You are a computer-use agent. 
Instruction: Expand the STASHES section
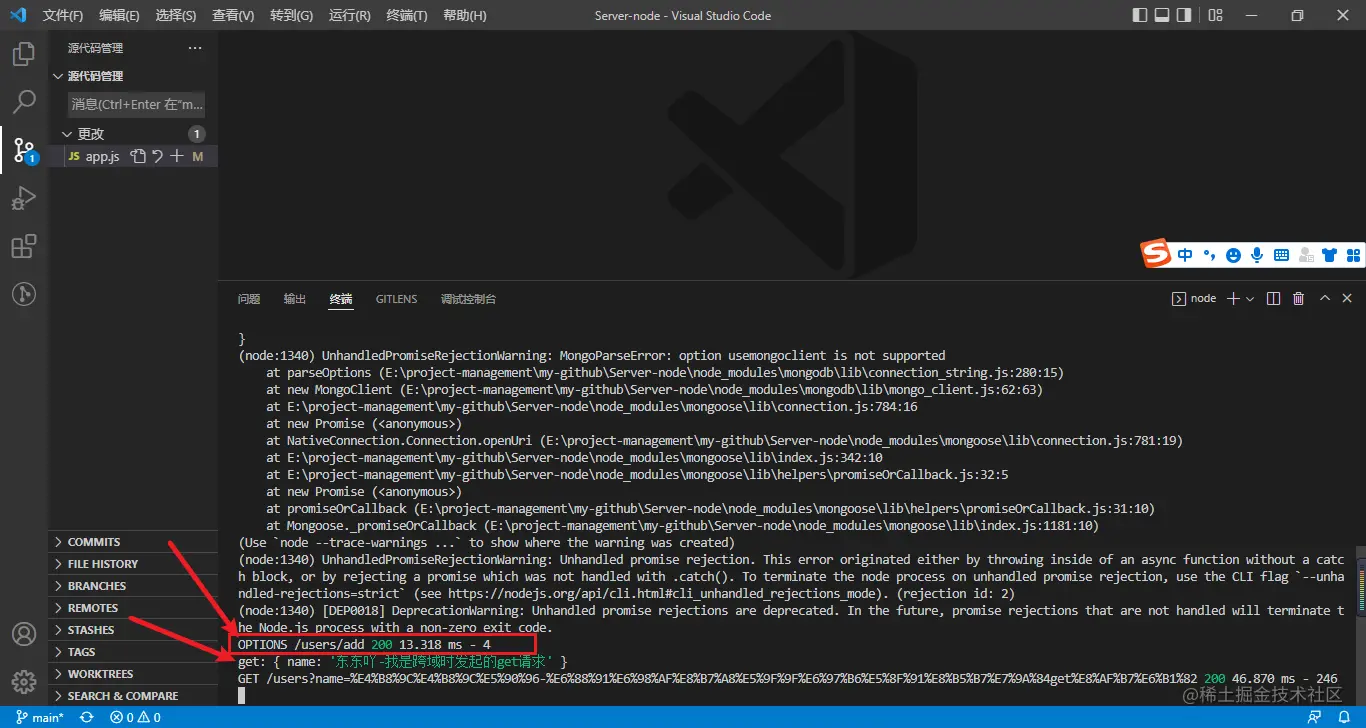coord(133,630)
